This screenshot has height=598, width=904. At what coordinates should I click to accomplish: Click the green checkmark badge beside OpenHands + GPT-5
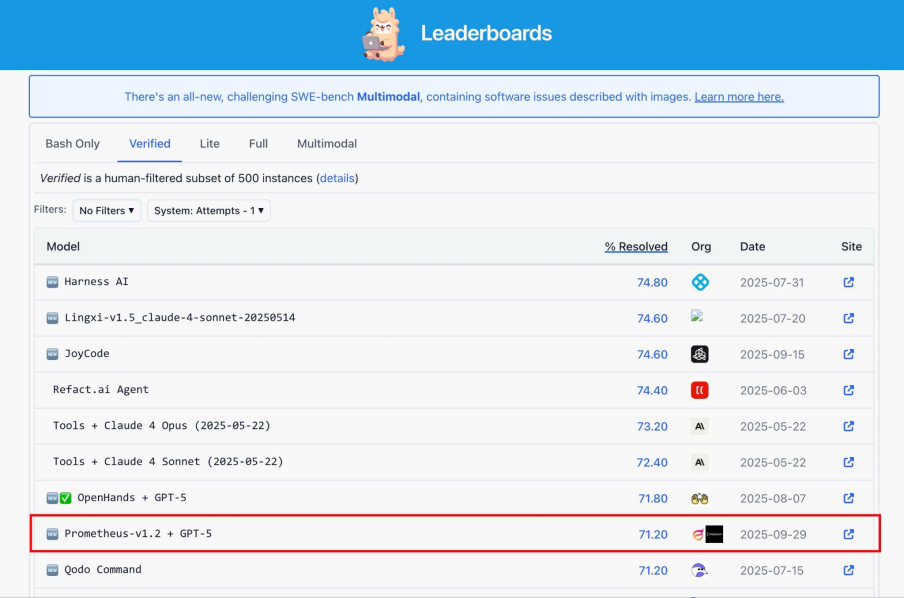(x=65, y=498)
